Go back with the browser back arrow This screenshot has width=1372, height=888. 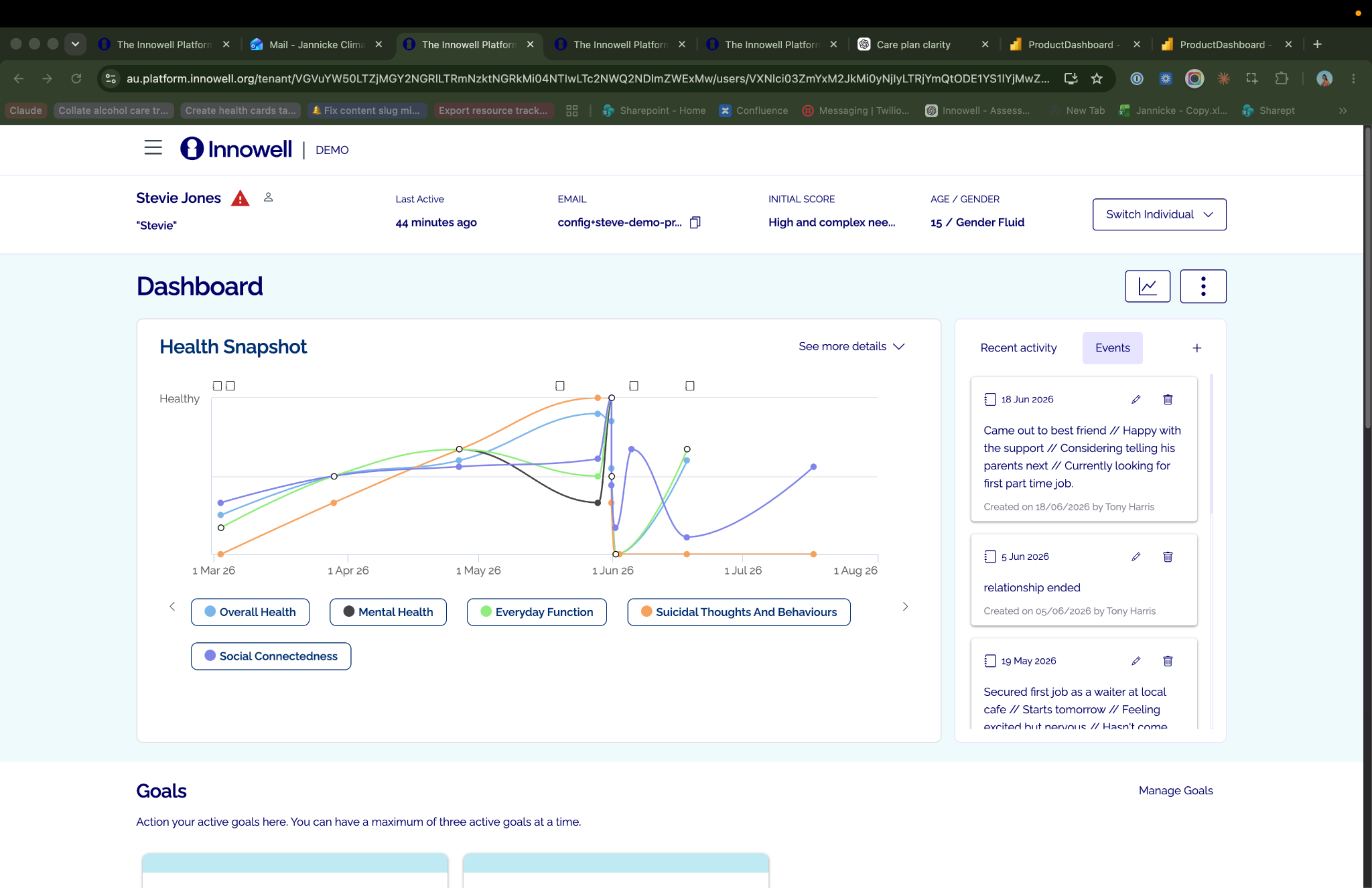click(x=19, y=79)
